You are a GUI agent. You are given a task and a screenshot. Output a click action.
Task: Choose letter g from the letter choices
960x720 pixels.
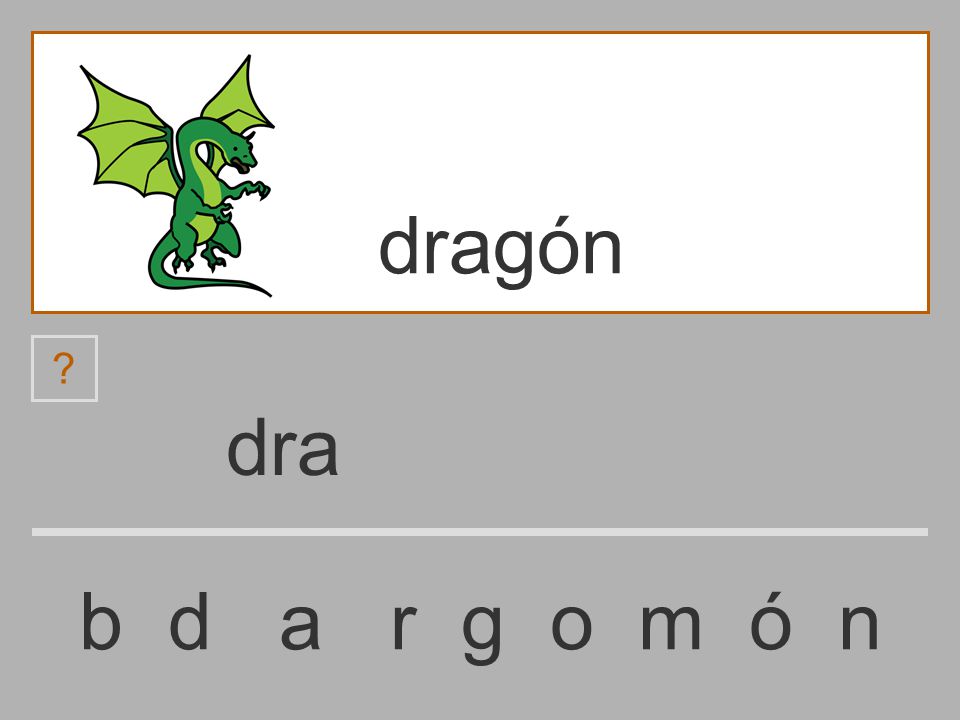click(482, 634)
